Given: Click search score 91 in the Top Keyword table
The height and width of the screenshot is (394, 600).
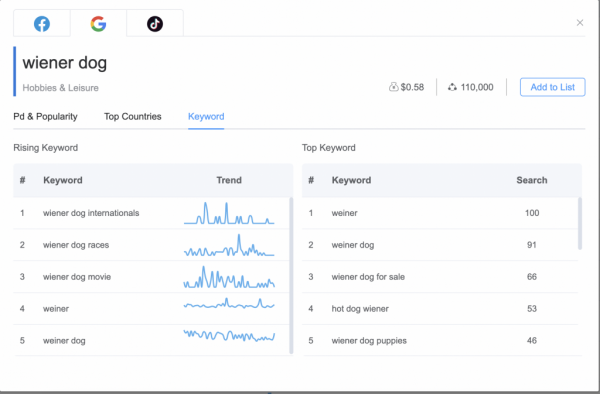Looking at the screenshot, I should coord(532,245).
